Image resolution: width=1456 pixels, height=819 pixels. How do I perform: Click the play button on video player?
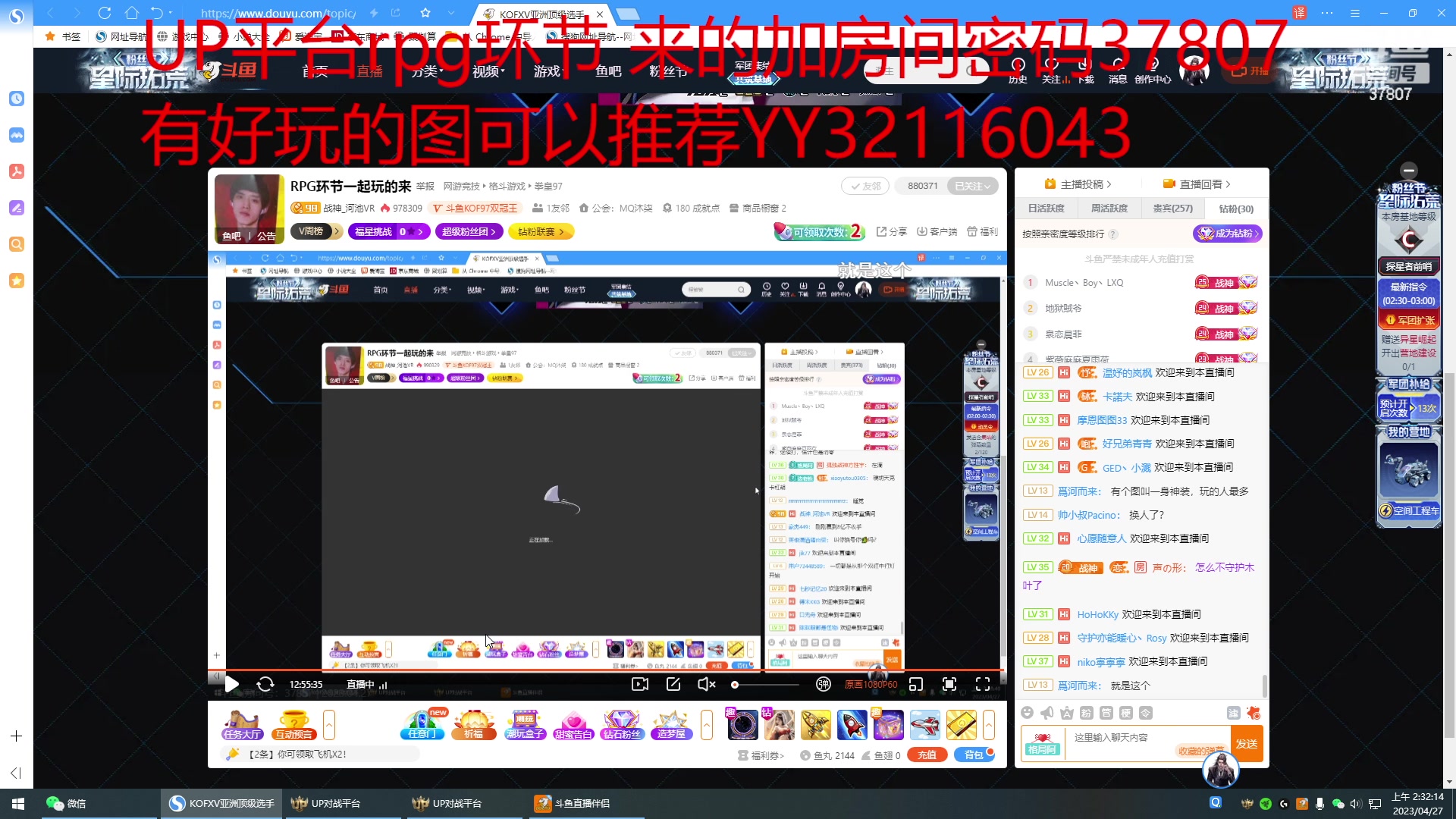[232, 684]
